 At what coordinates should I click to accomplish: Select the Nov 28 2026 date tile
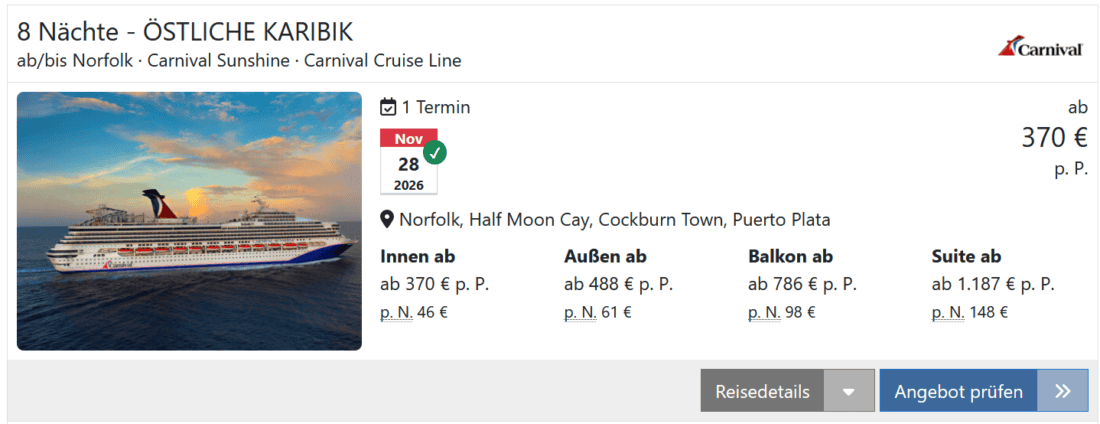point(408,162)
